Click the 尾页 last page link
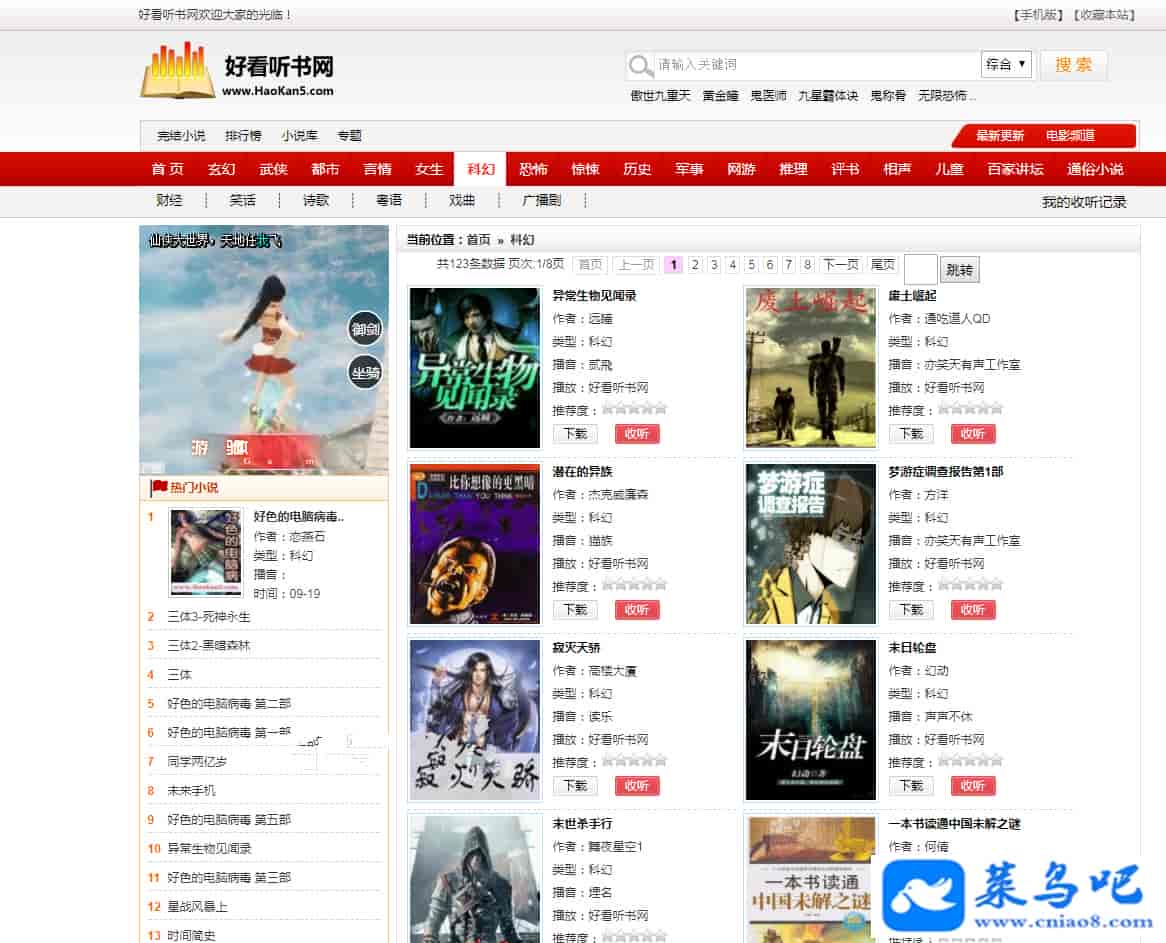The height and width of the screenshot is (943, 1166). click(x=882, y=264)
